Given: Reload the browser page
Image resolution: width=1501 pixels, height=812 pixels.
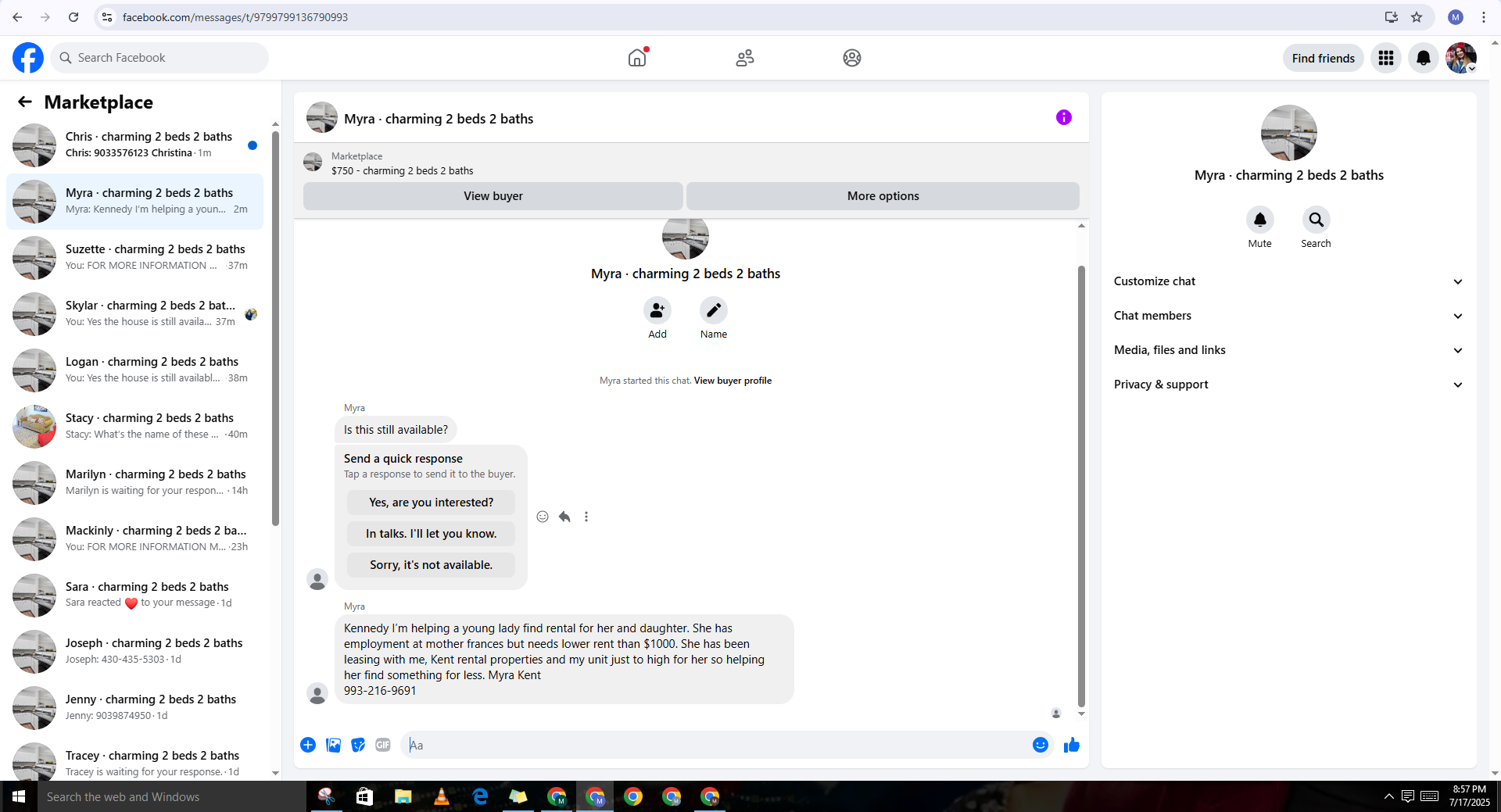Looking at the screenshot, I should coord(73,17).
